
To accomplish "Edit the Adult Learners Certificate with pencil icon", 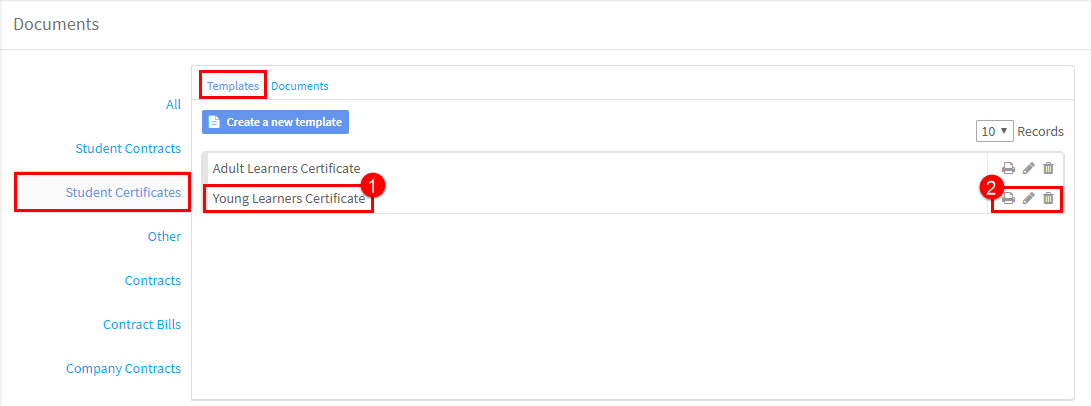I will (1028, 168).
